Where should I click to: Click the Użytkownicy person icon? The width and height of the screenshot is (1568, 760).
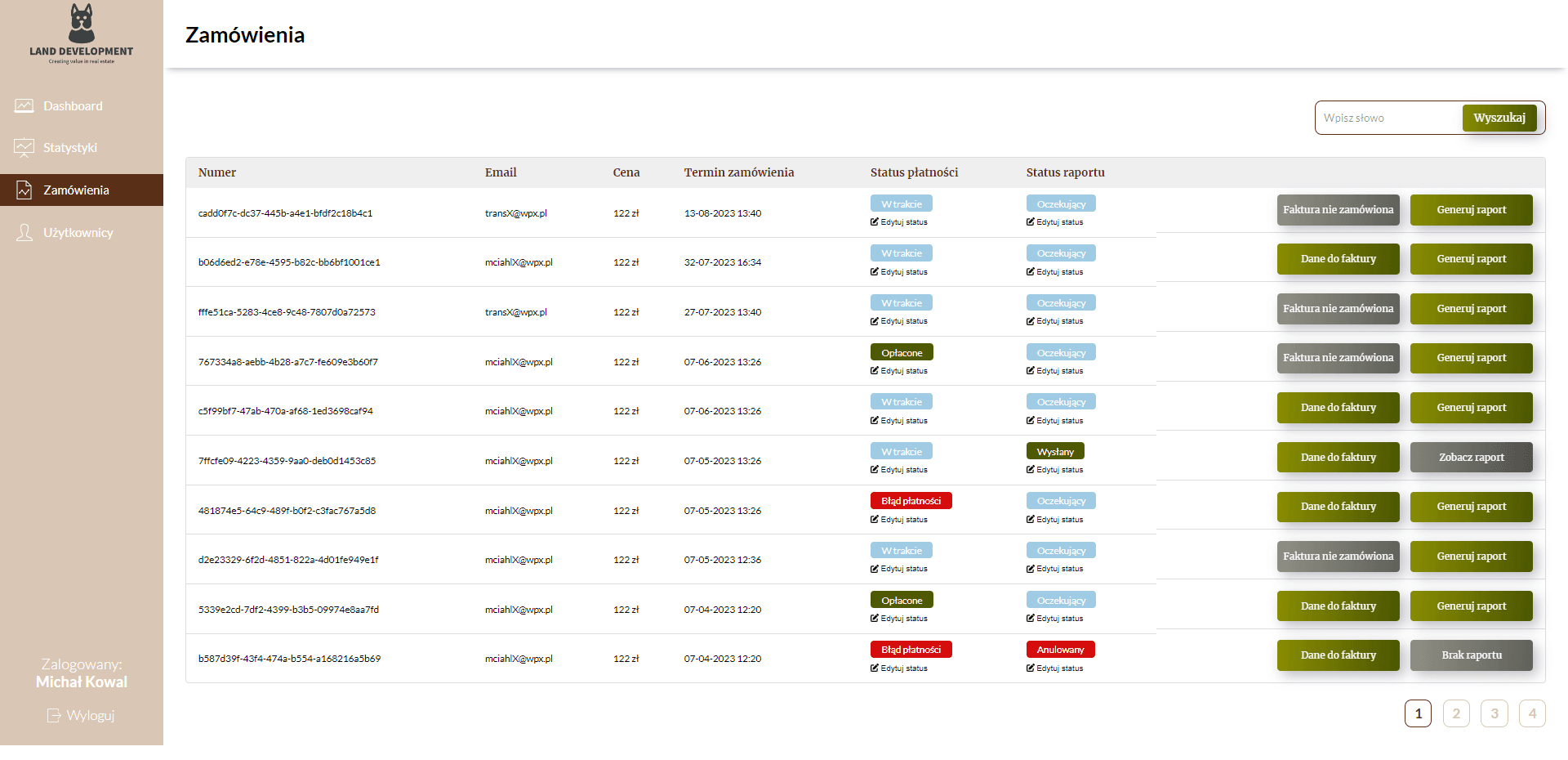(x=24, y=233)
